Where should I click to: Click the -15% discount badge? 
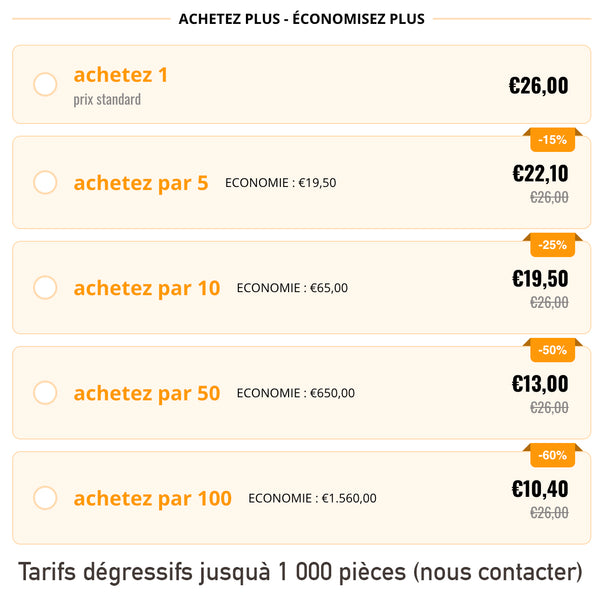click(x=552, y=140)
